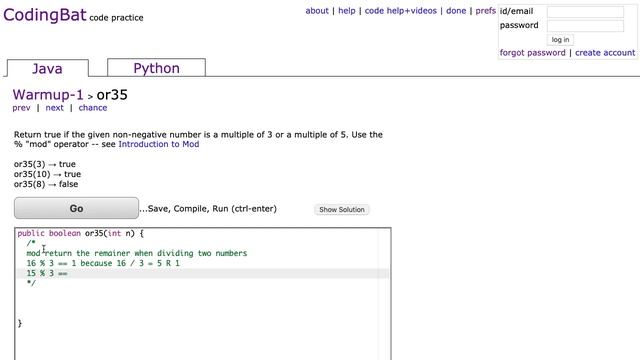This screenshot has height=360, width=640.
Task: Click the opening '/*' comment line
Action: point(31,243)
